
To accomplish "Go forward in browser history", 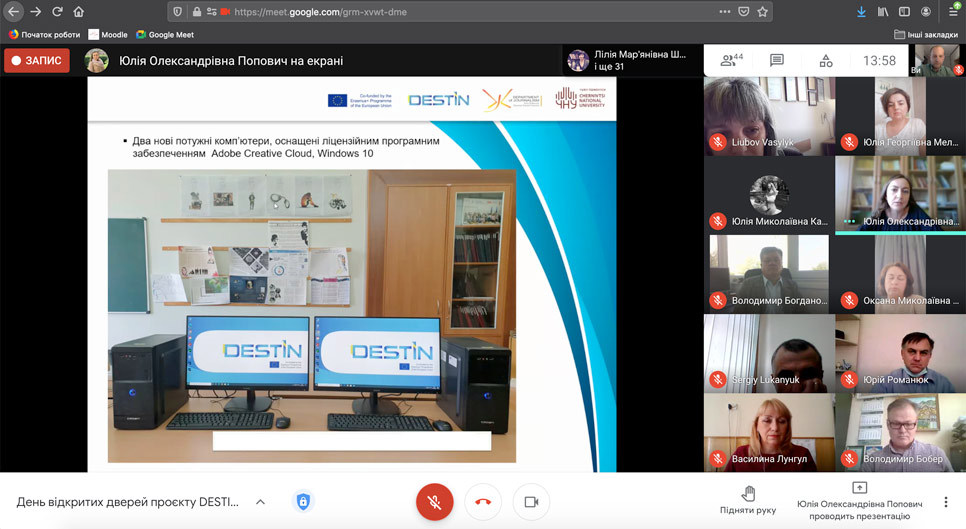I will click(36, 12).
